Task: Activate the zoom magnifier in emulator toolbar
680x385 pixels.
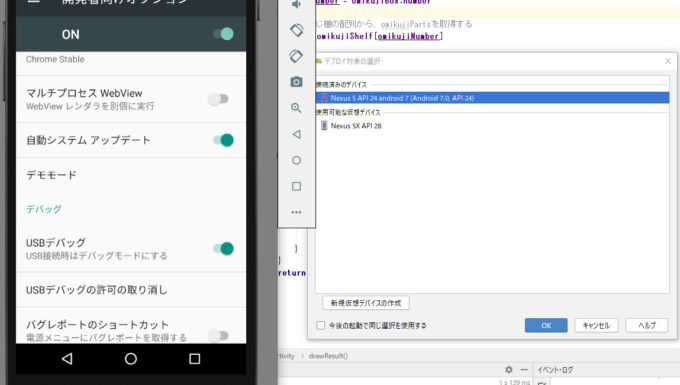Action: pos(297,108)
